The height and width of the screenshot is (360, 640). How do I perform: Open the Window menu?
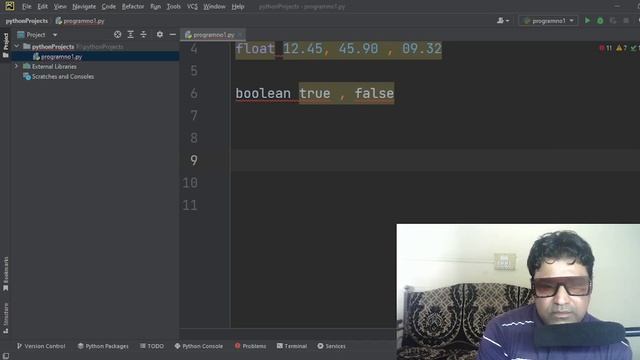214,7
